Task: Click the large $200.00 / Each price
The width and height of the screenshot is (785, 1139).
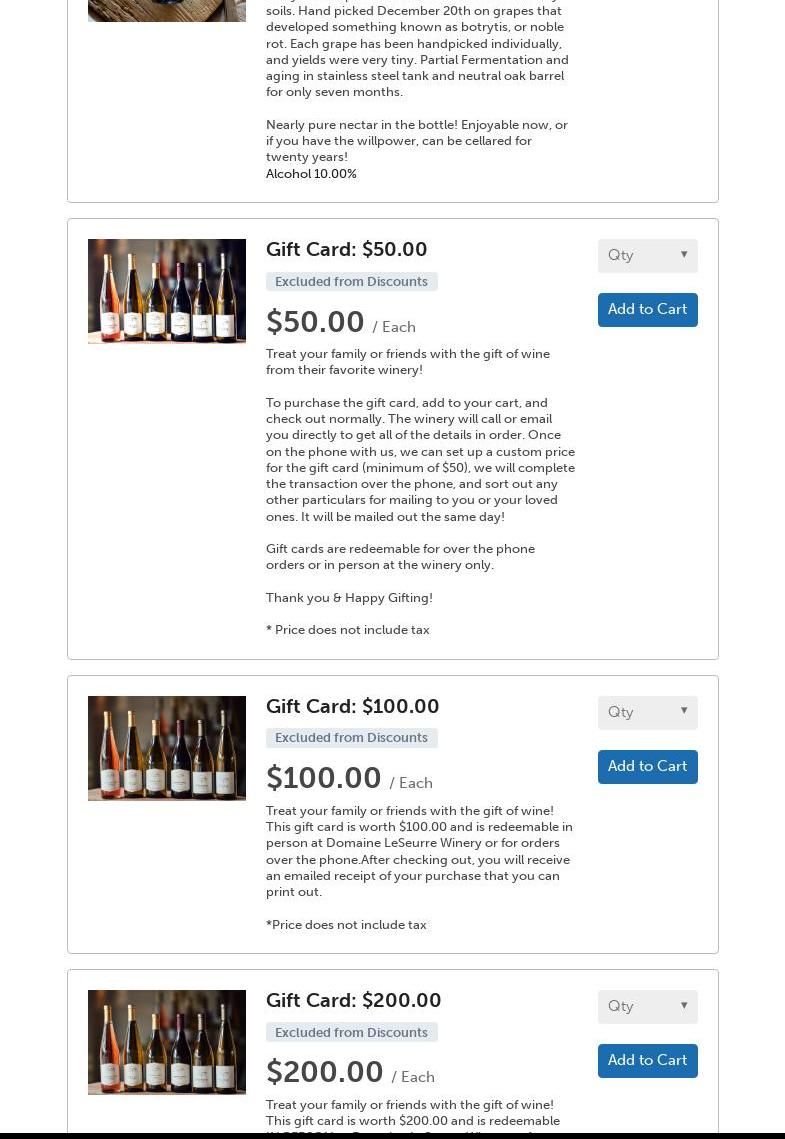Action: pos(350,1072)
